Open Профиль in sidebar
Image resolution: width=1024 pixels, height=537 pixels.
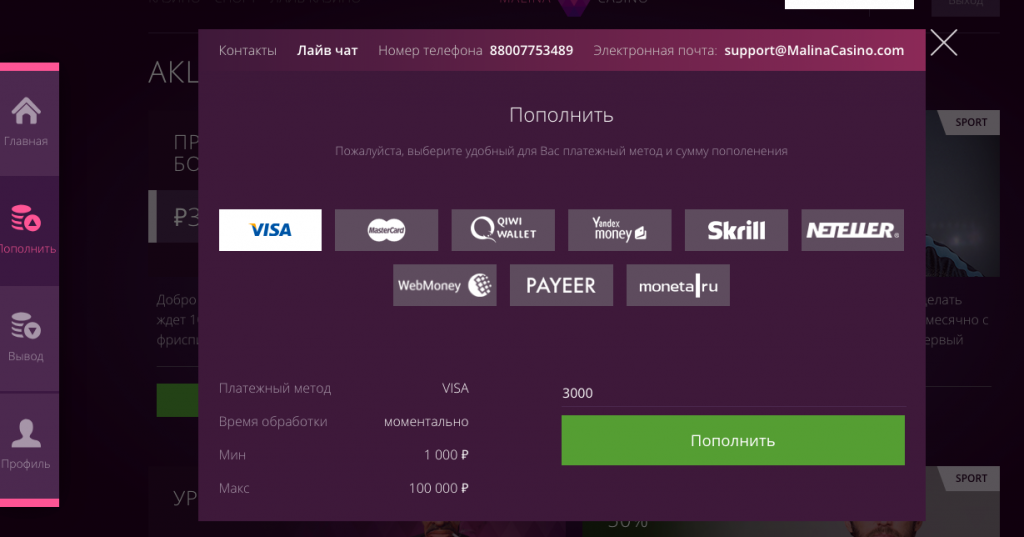[x=26, y=444]
